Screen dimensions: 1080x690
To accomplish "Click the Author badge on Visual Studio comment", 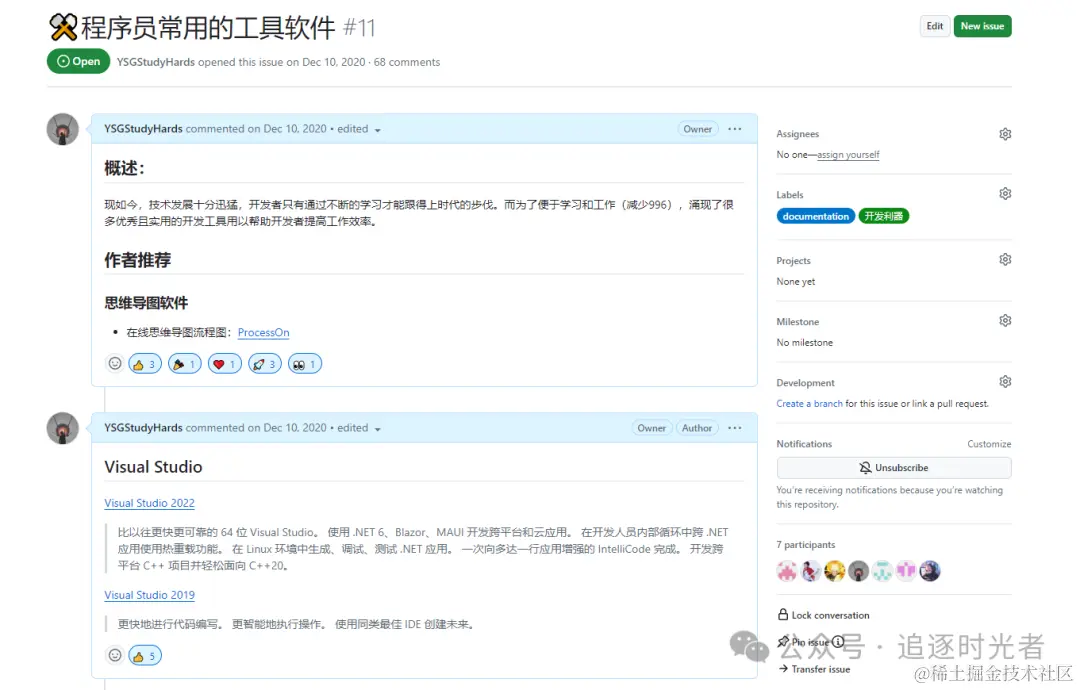I will click(697, 428).
